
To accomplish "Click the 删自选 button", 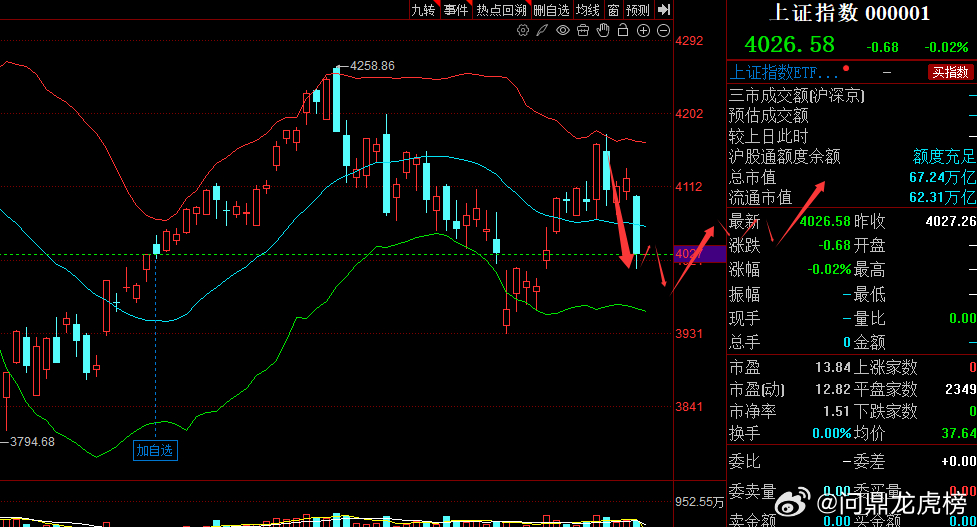I will (551, 10).
